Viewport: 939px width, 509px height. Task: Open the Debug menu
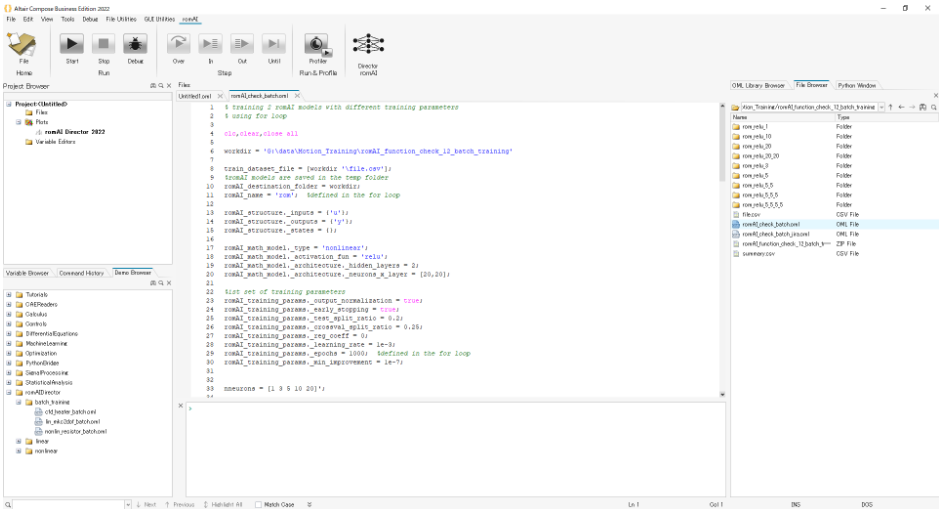[90, 19]
